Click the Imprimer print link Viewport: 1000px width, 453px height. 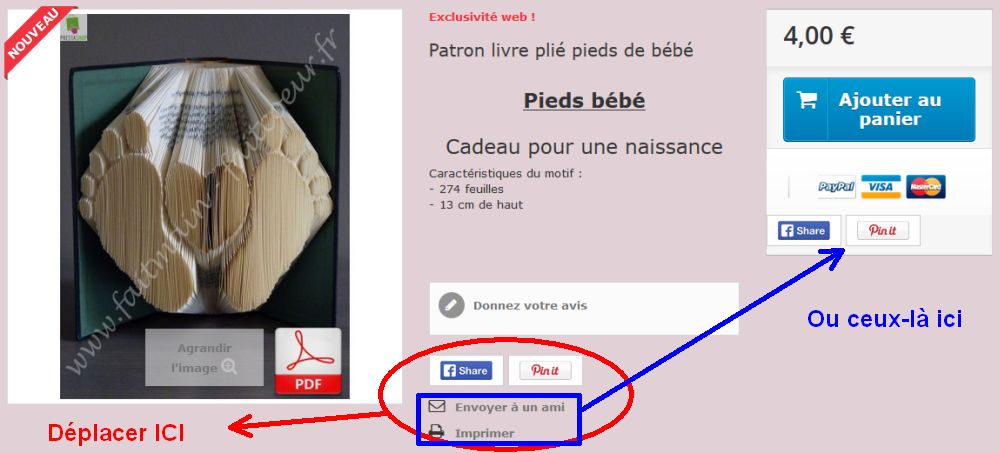[x=485, y=433]
